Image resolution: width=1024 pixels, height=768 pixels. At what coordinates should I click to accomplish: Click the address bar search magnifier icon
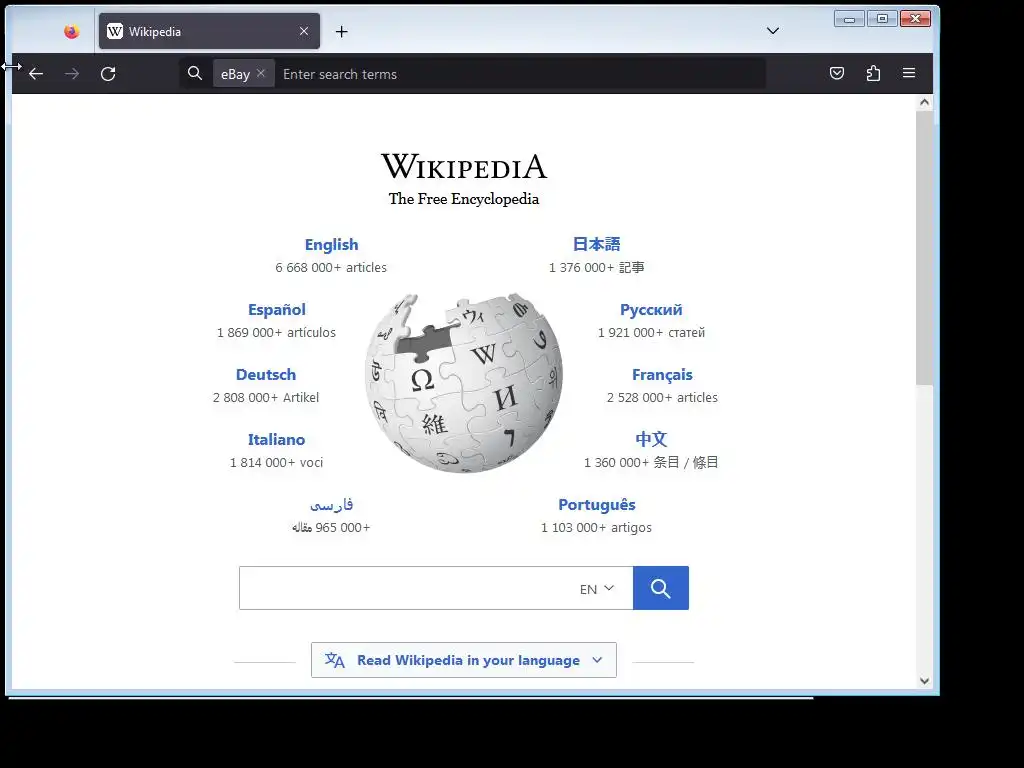[x=195, y=73]
